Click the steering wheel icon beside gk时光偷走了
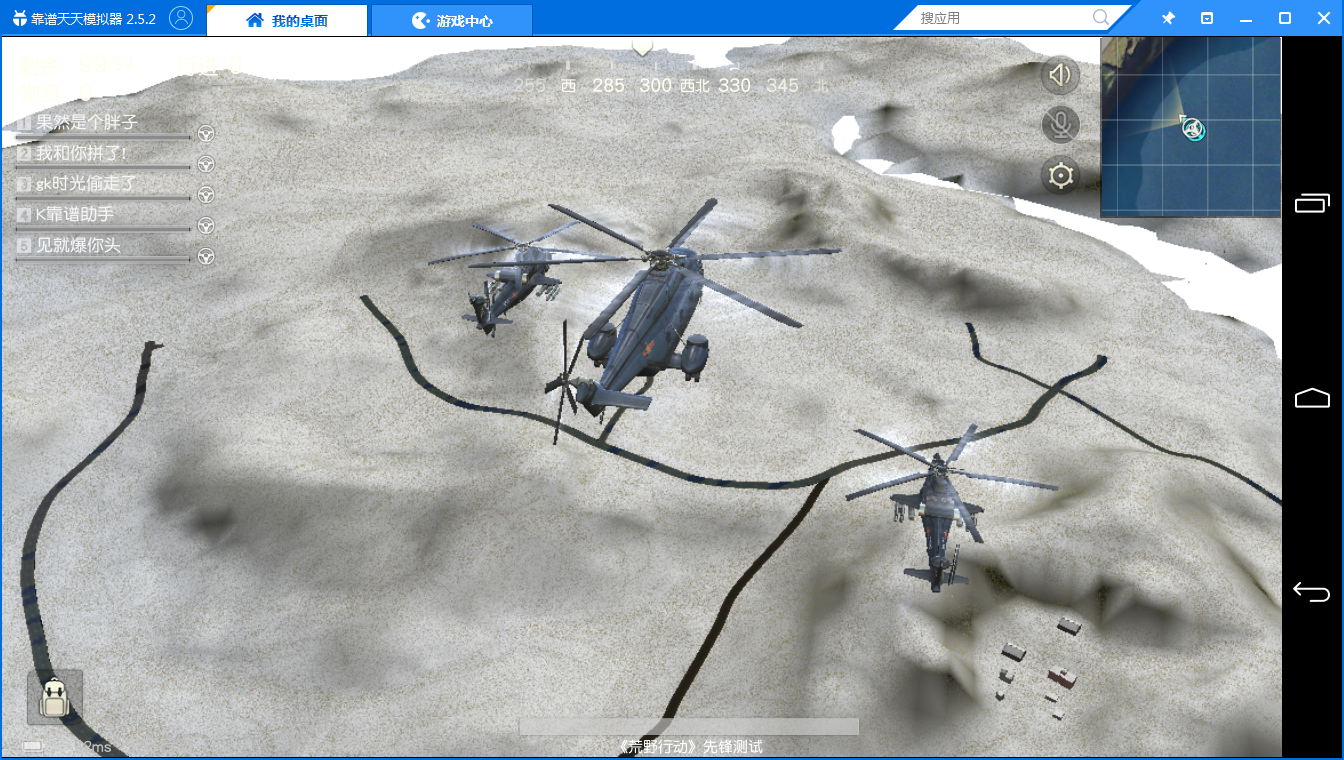1344x760 pixels. (205, 194)
